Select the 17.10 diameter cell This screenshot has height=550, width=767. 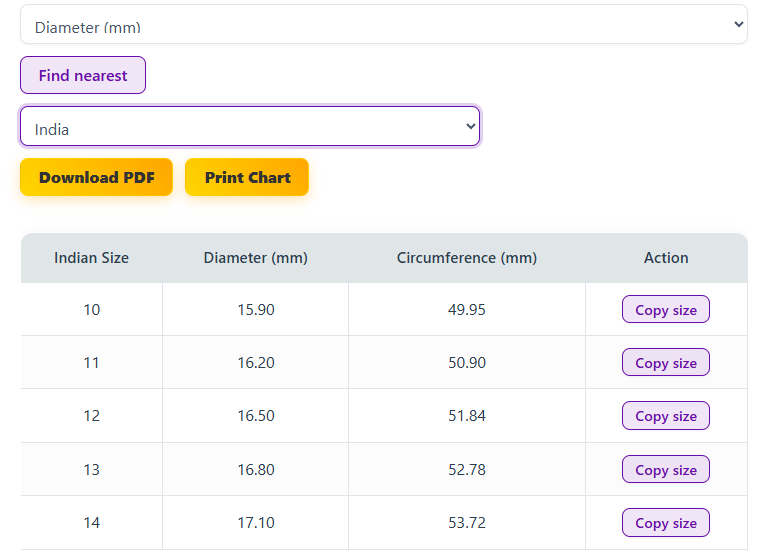point(255,523)
